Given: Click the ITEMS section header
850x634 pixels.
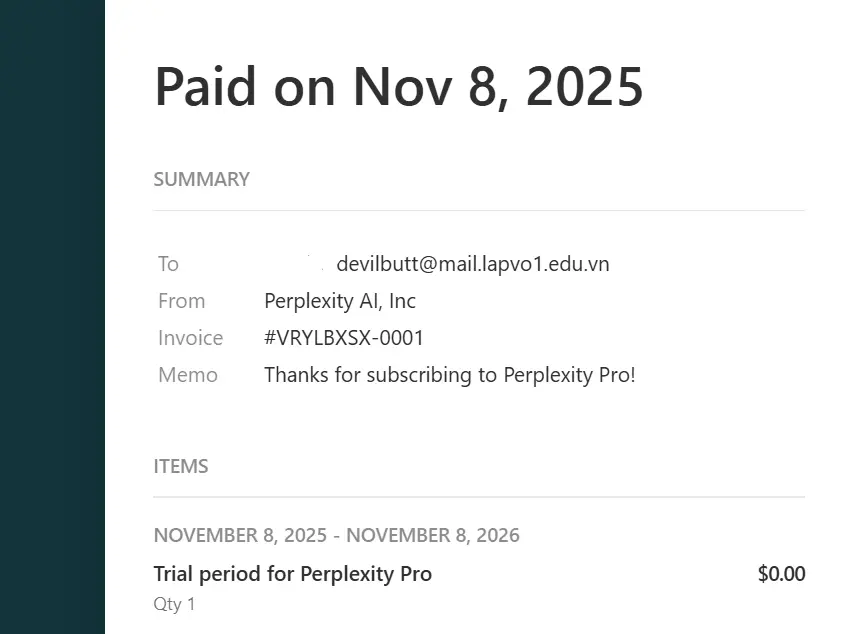Looking at the screenshot, I should tap(181, 467).
